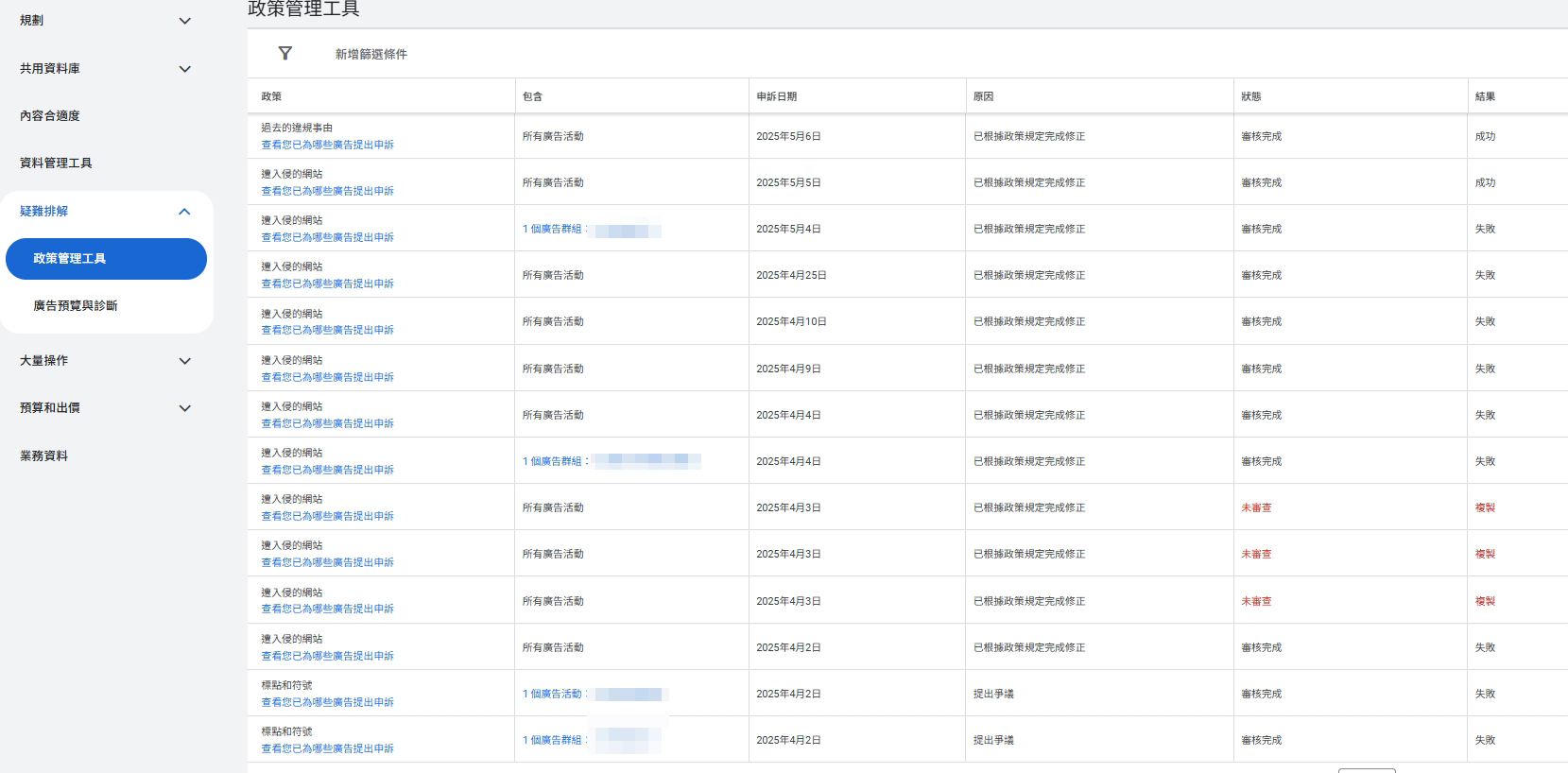Open 1 個廣告群組 link in 標點和符號 row
Viewport: 1568px width, 773px height.
(554, 740)
